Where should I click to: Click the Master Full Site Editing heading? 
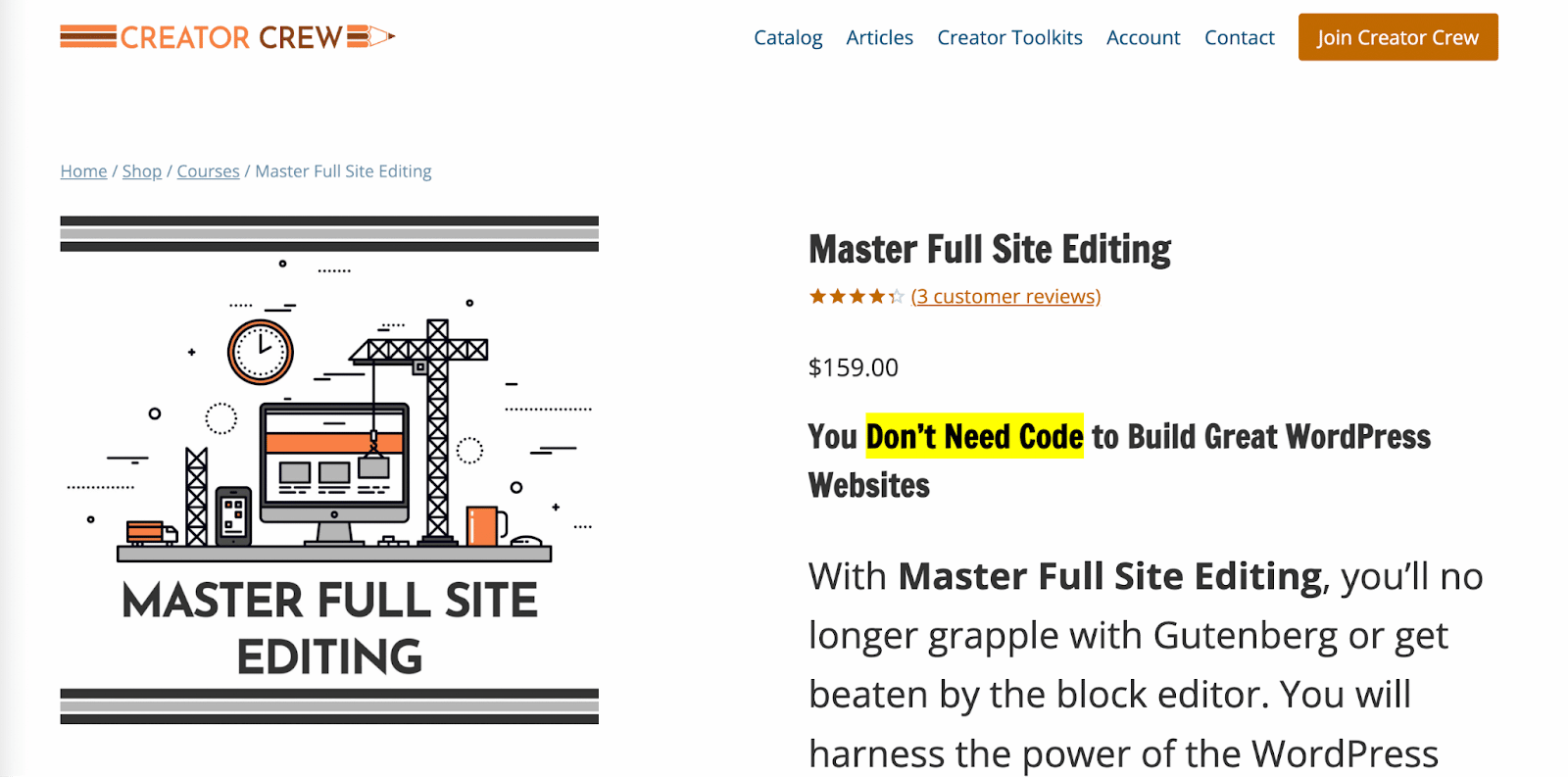tap(990, 249)
